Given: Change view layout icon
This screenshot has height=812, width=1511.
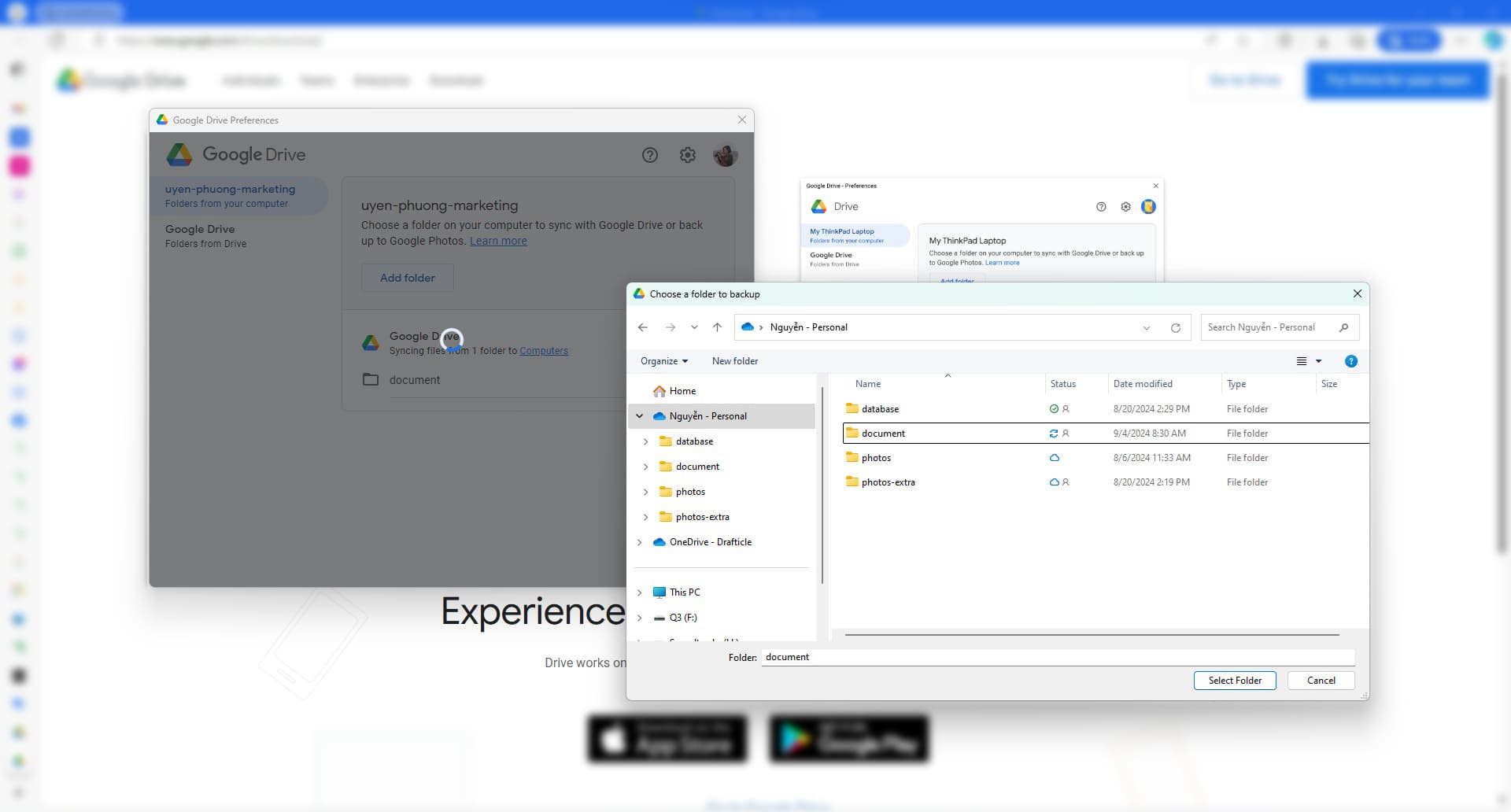Looking at the screenshot, I should pyautogui.click(x=1302, y=361).
